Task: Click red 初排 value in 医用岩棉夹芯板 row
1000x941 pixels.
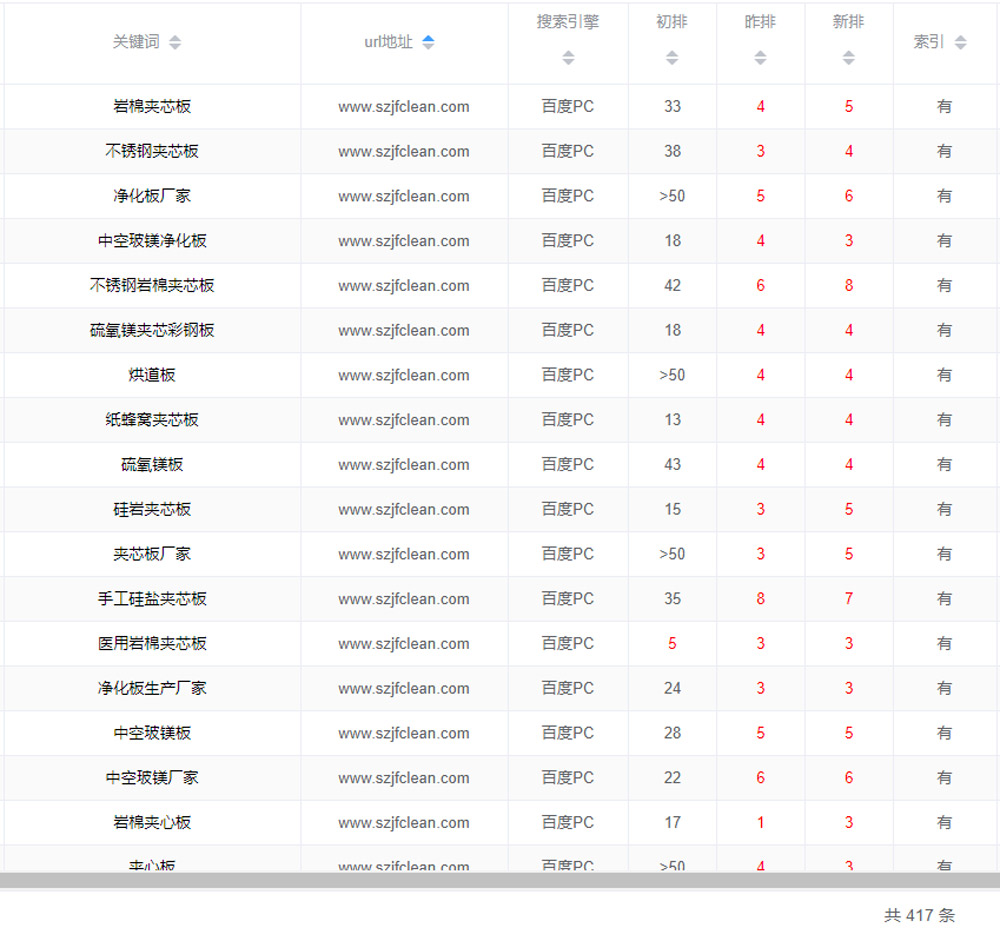Action: coord(672,644)
